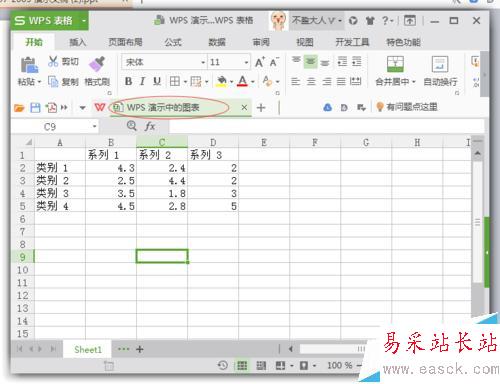Screen dimensions: 500x384
Task: Align text to middle of cell
Action: click(x=310, y=62)
